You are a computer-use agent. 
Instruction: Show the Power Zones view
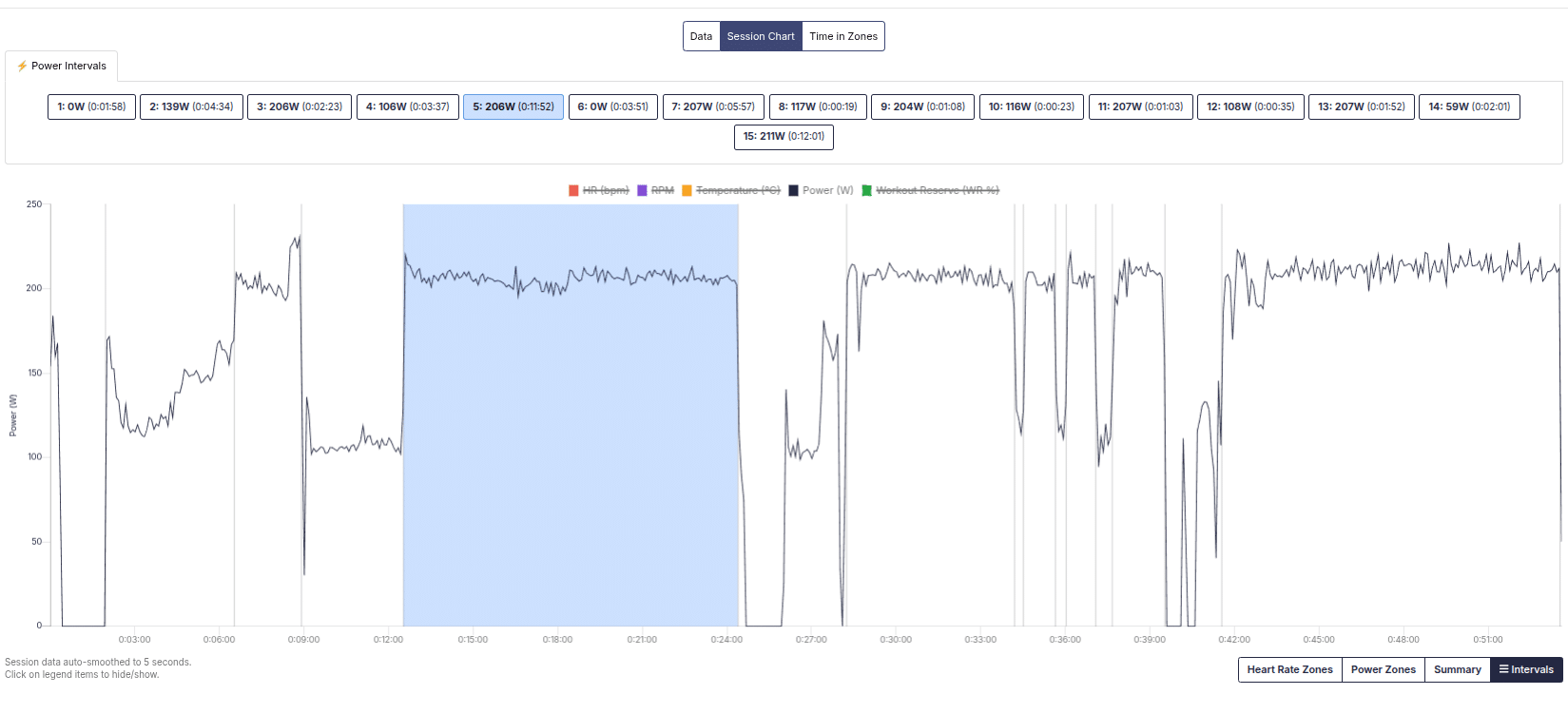point(1383,670)
